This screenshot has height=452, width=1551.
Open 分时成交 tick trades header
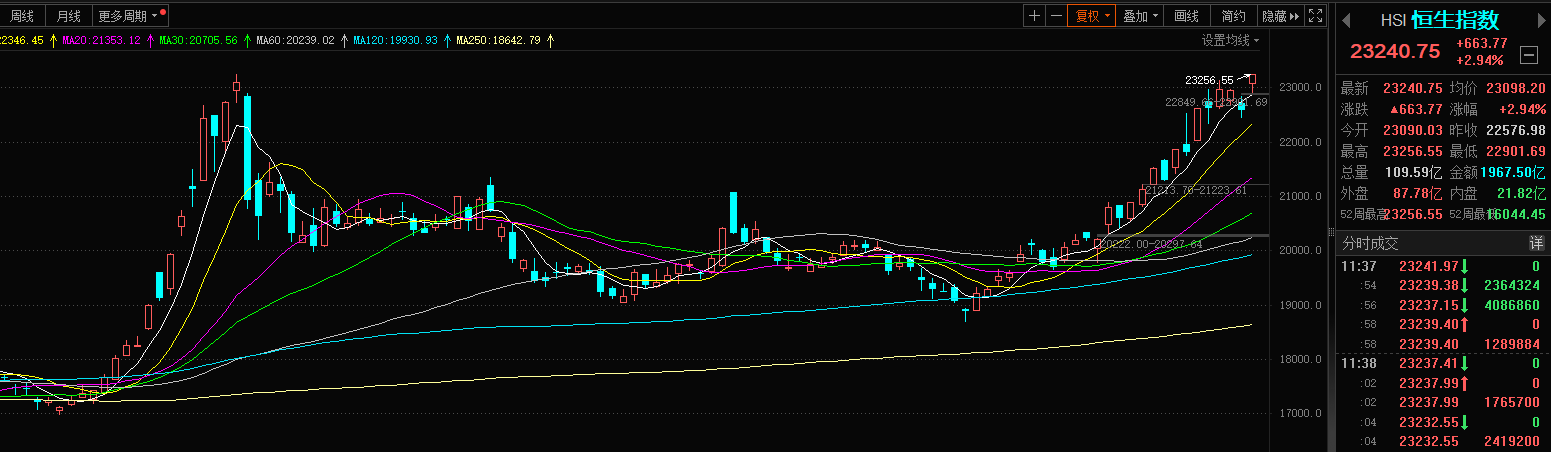pos(1370,243)
